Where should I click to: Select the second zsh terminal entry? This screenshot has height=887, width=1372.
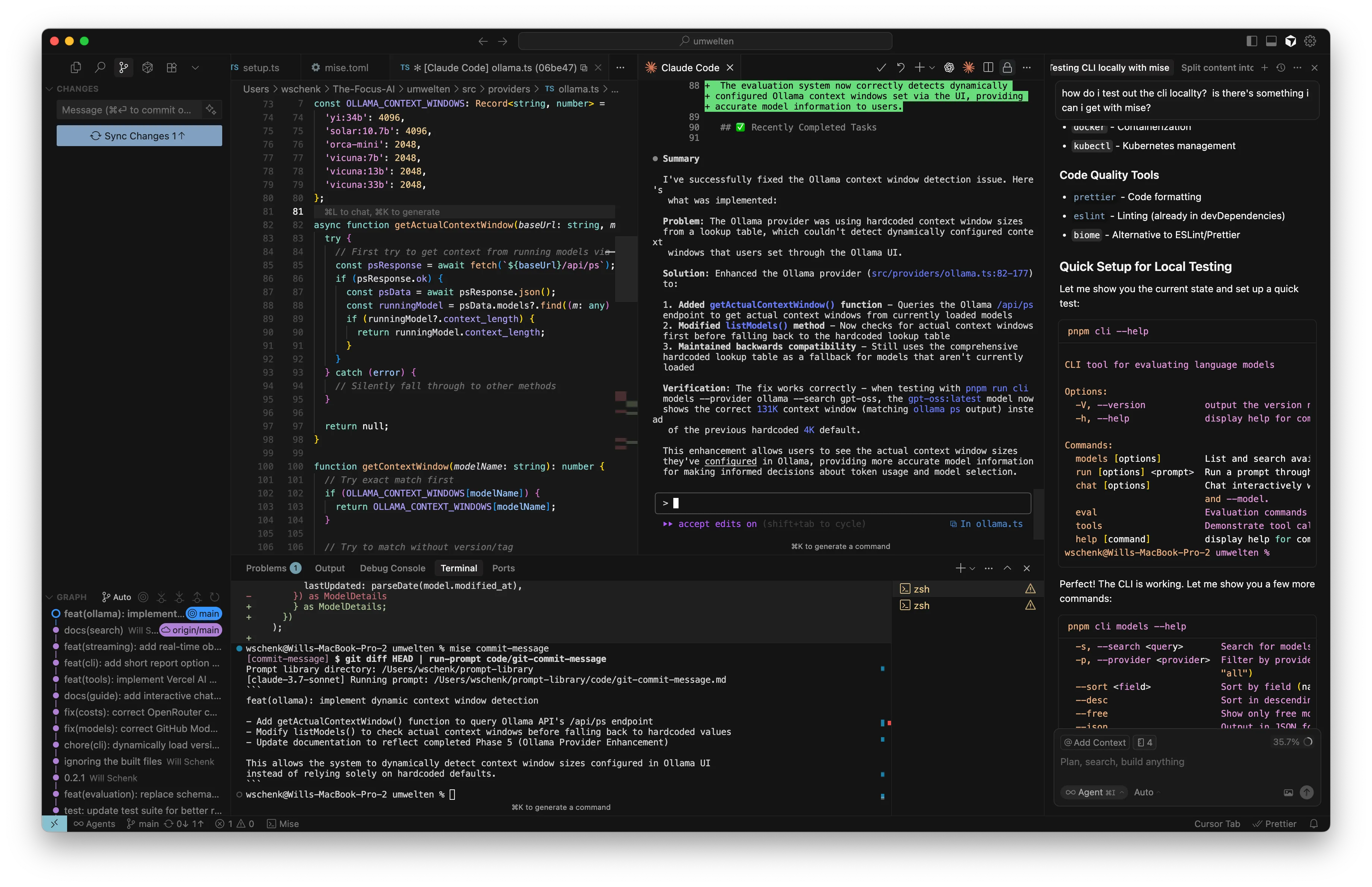[967, 605]
